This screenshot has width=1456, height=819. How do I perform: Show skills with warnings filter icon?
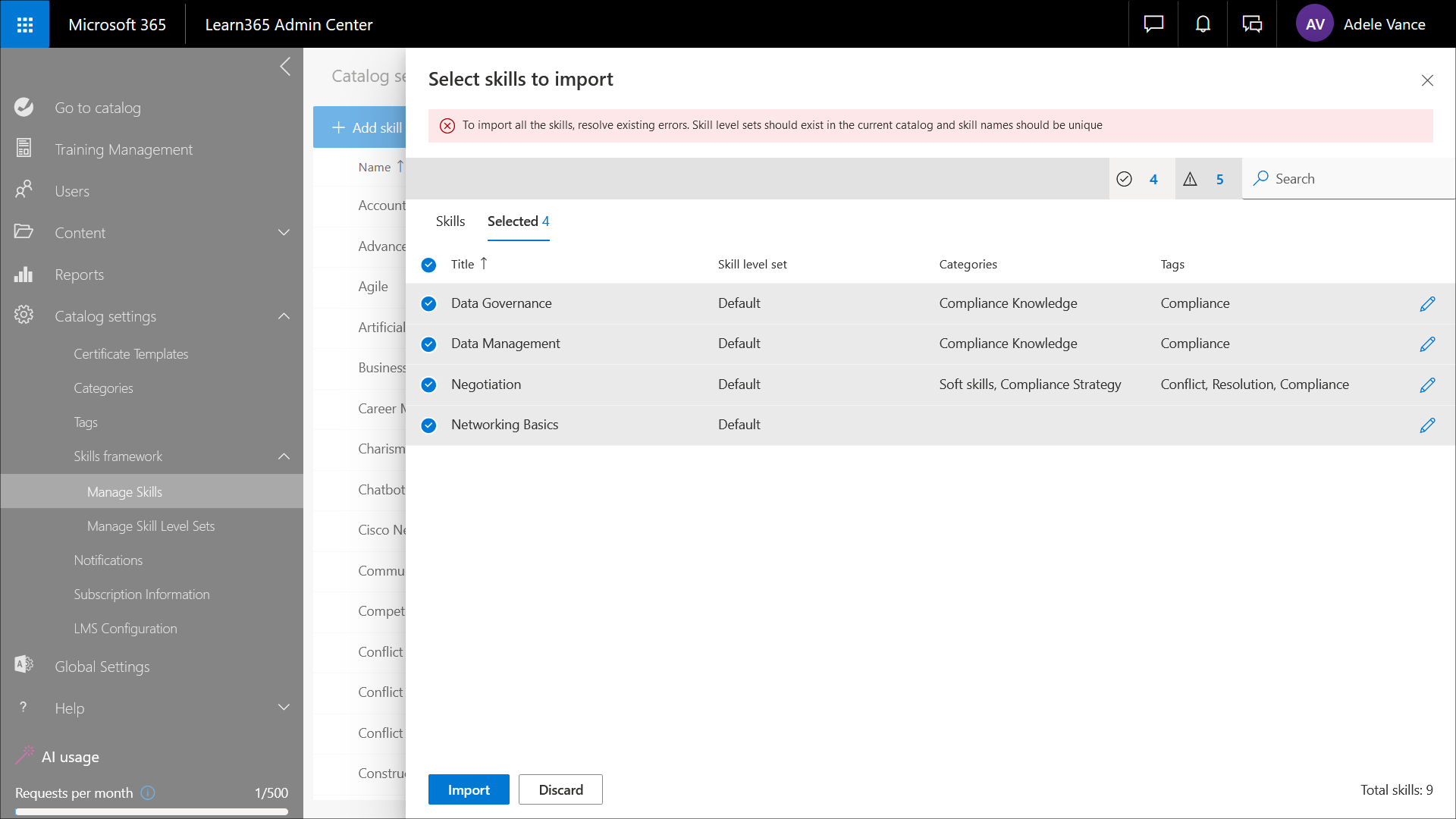click(x=1191, y=179)
